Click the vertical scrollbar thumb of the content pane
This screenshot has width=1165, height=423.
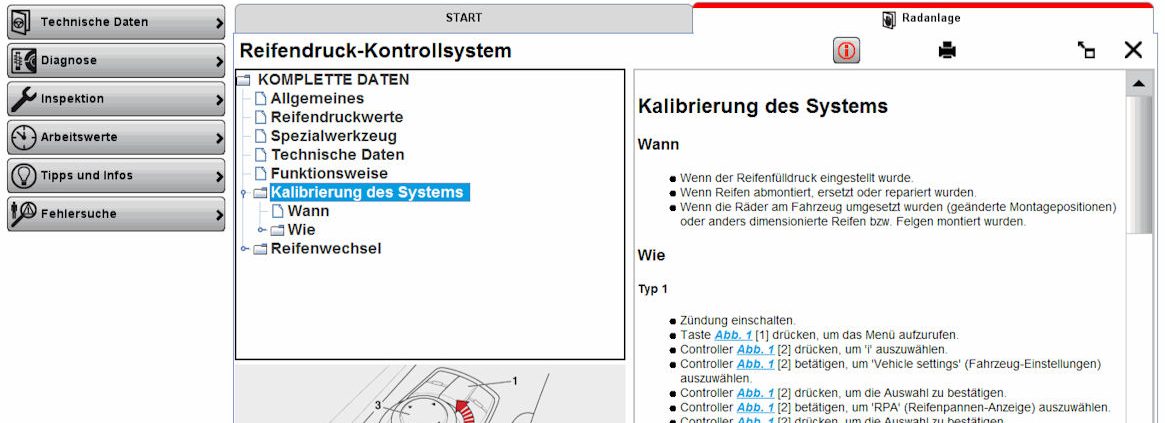click(x=1138, y=165)
